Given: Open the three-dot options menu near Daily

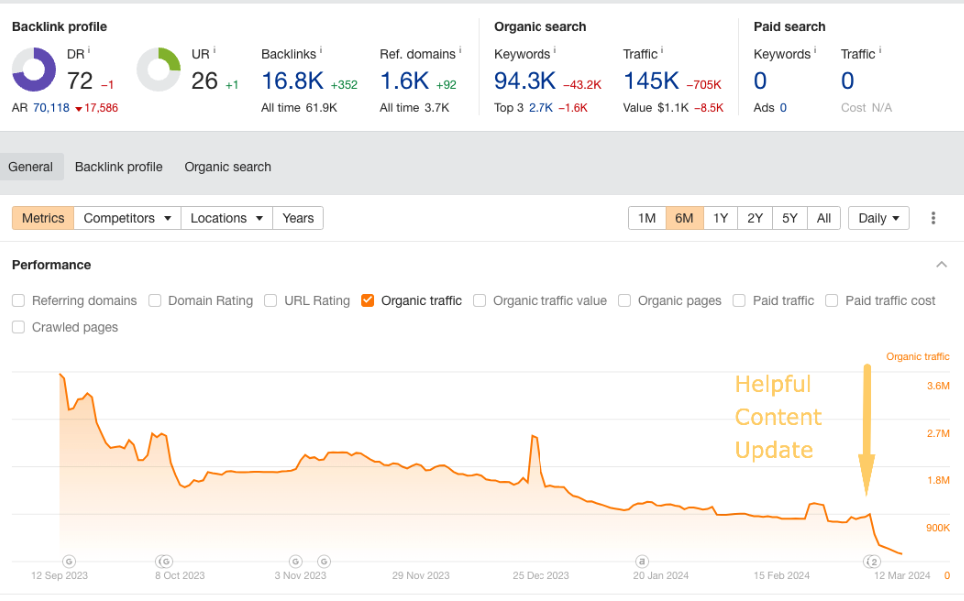Looking at the screenshot, I should [935, 217].
